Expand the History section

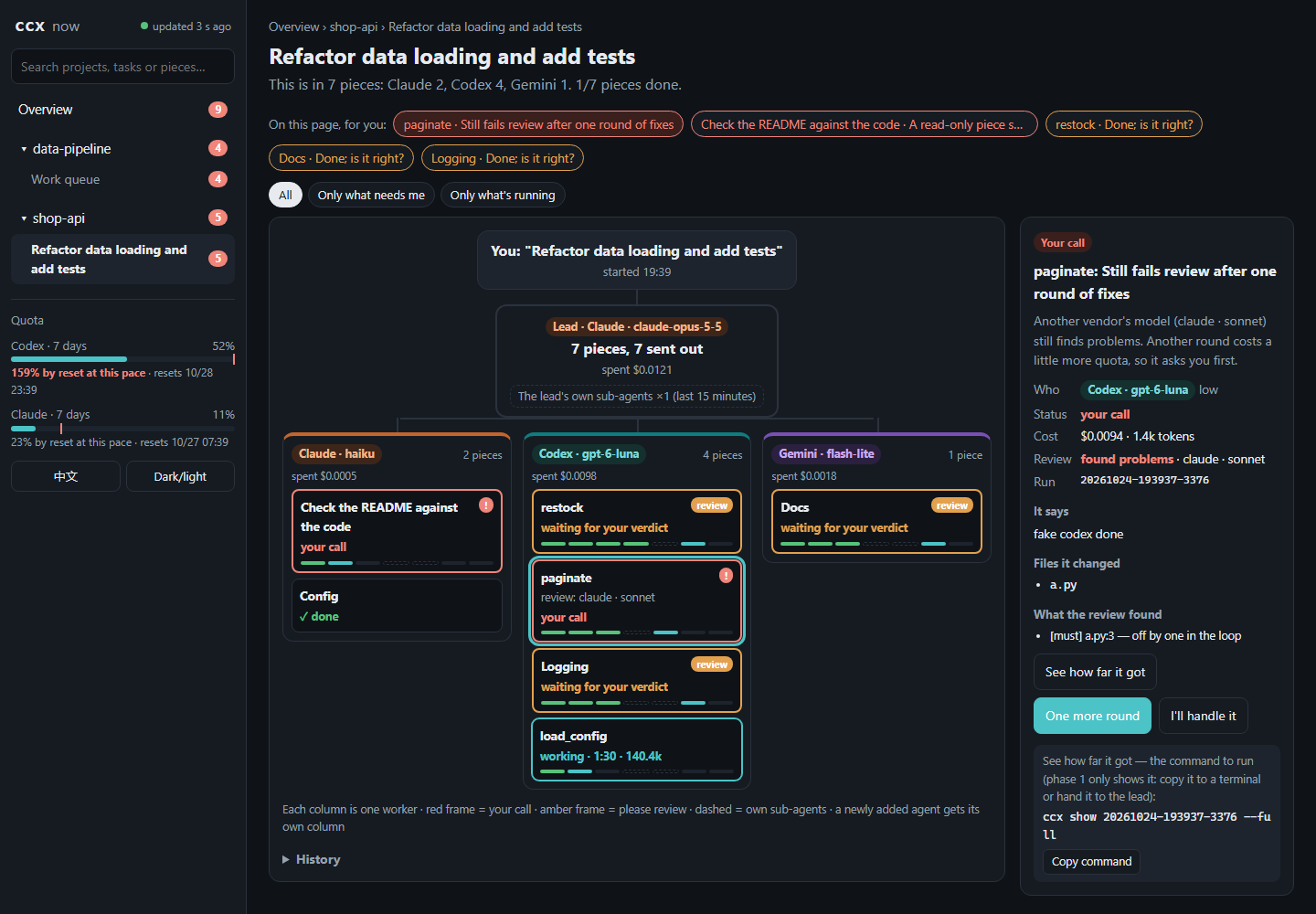pos(312,859)
